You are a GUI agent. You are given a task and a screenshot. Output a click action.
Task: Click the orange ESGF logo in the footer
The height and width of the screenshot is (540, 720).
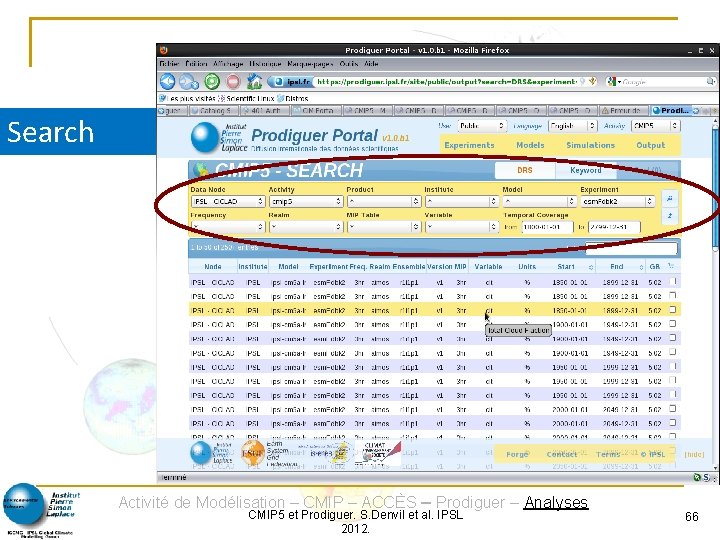pyautogui.click(x=253, y=453)
